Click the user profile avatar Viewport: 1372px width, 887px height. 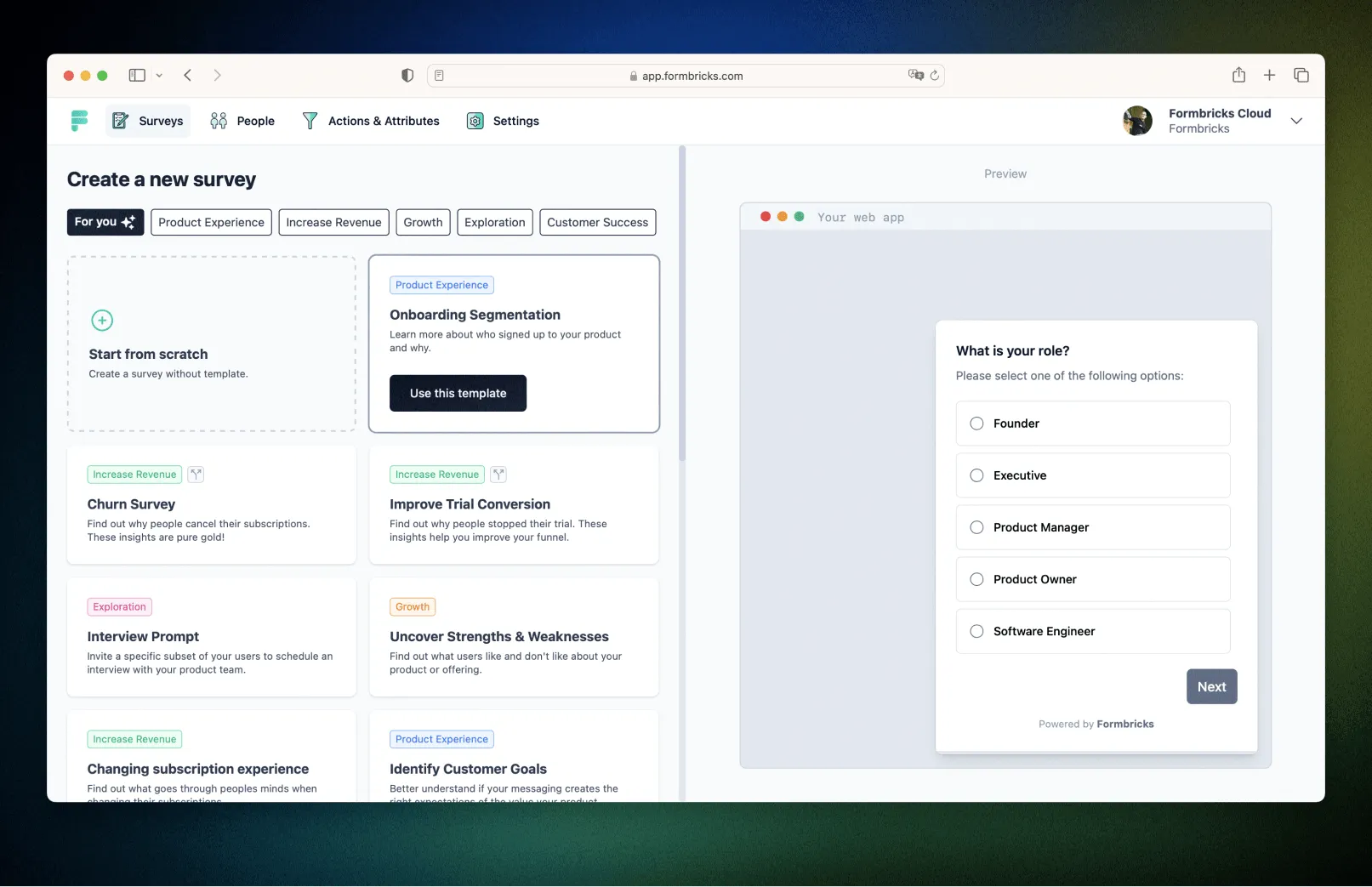[1137, 121]
